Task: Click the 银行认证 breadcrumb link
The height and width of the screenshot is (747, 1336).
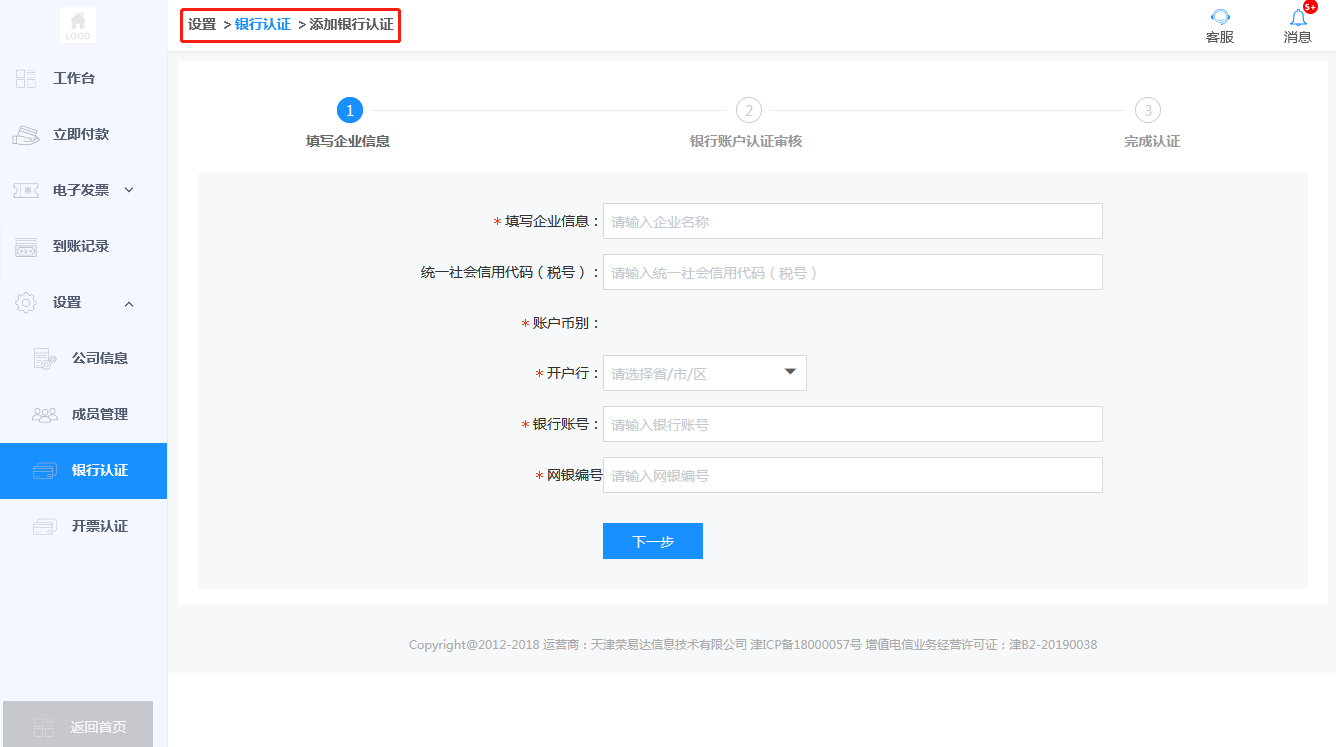Action: [x=262, y=24]
